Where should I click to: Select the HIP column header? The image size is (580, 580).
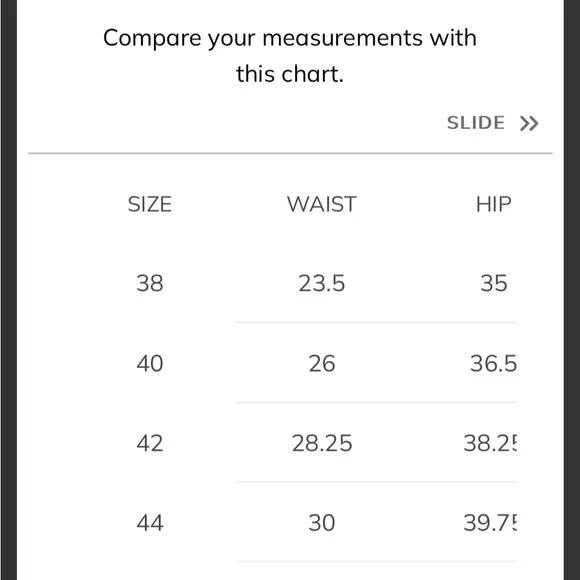click(x=493, y=204)
